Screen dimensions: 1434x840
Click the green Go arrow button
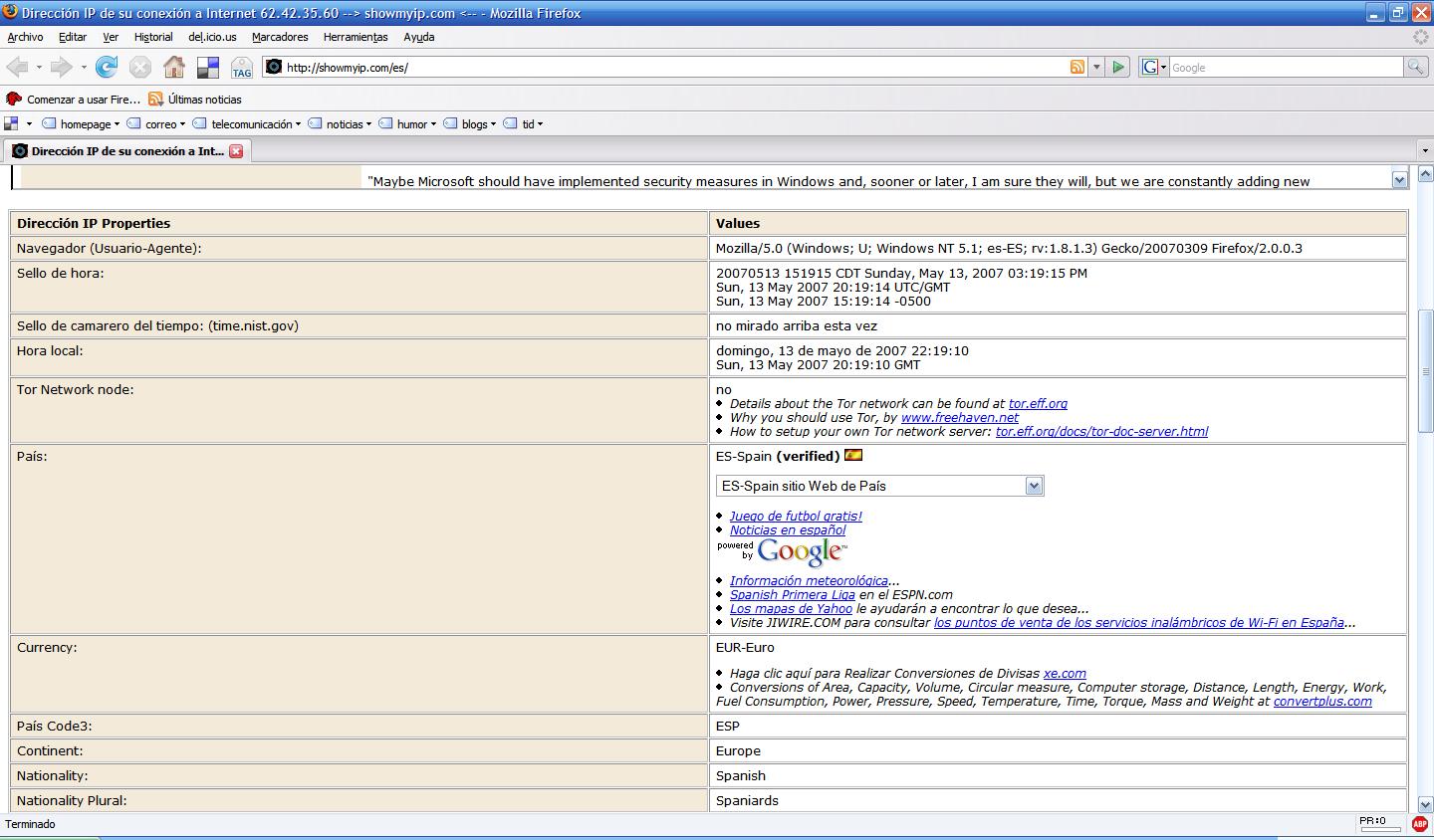tap(1118, 67)
